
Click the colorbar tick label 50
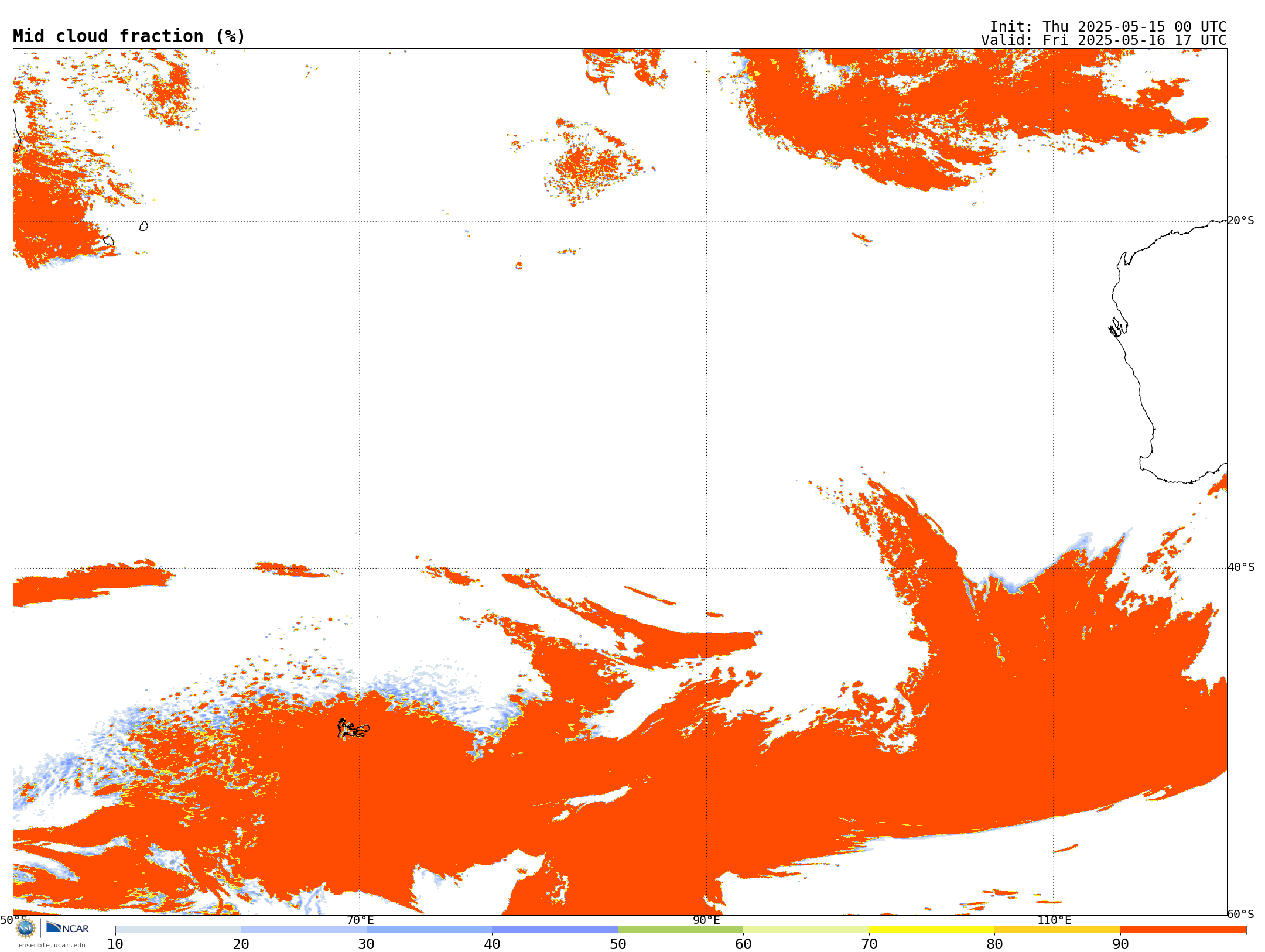click(x=618, y=944)
